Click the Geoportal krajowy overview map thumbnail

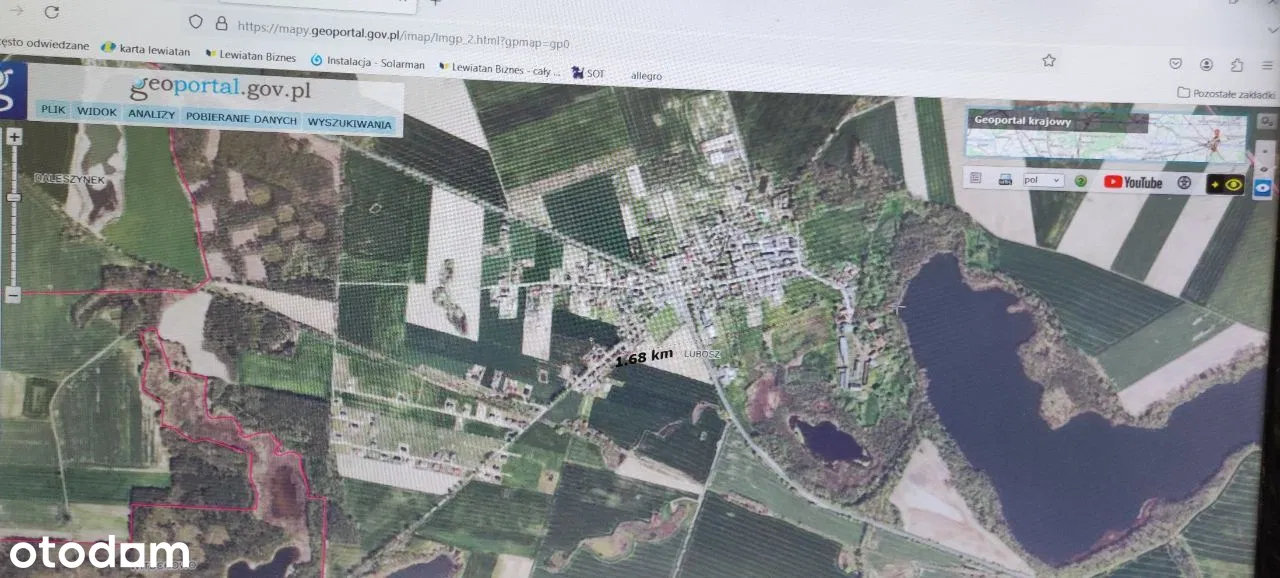pos(1105,135)
